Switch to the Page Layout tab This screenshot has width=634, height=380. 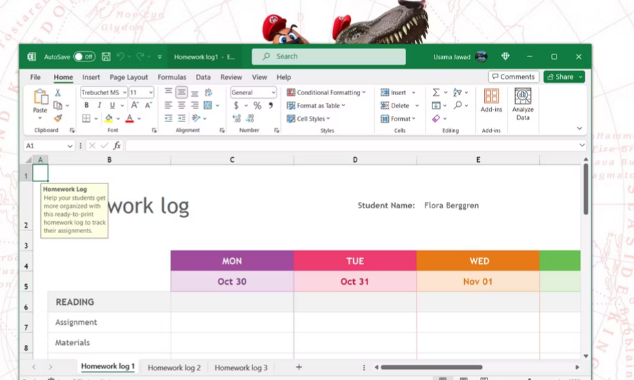coord(129,77)
